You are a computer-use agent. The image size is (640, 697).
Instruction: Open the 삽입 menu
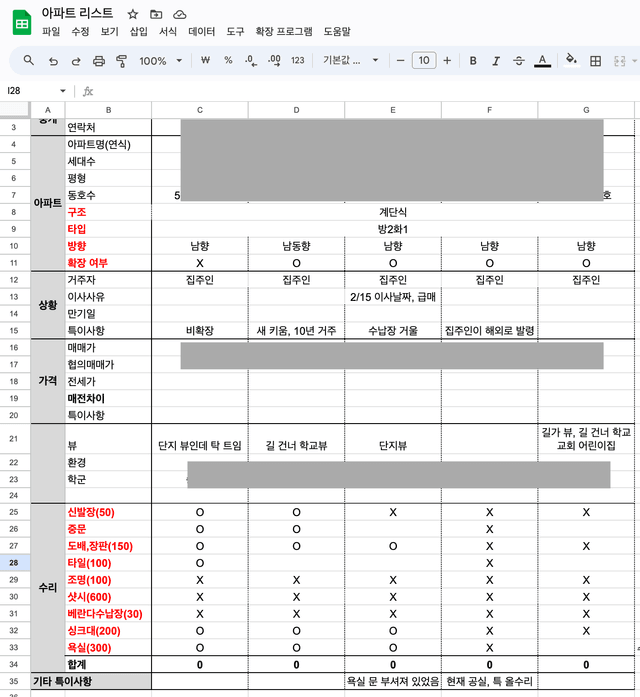(139, 32)
